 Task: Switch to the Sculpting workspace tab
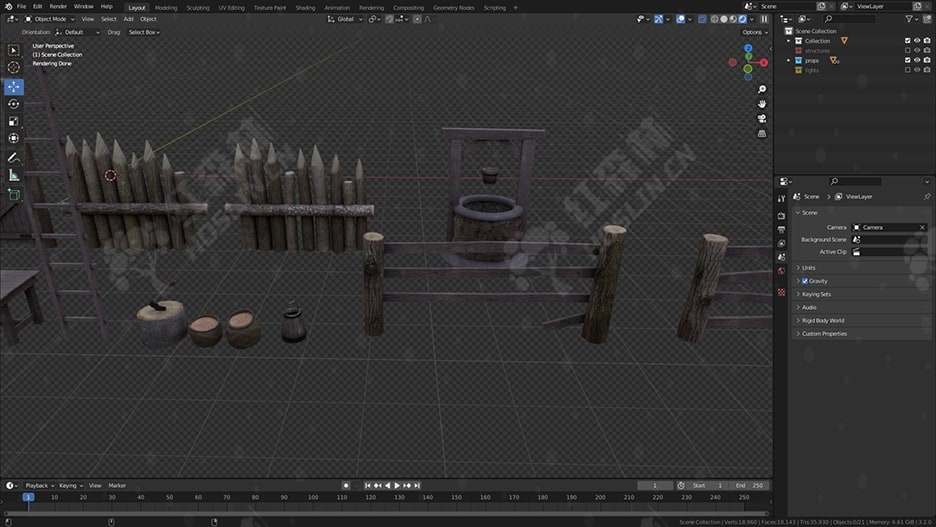click(x=198, y=7)
